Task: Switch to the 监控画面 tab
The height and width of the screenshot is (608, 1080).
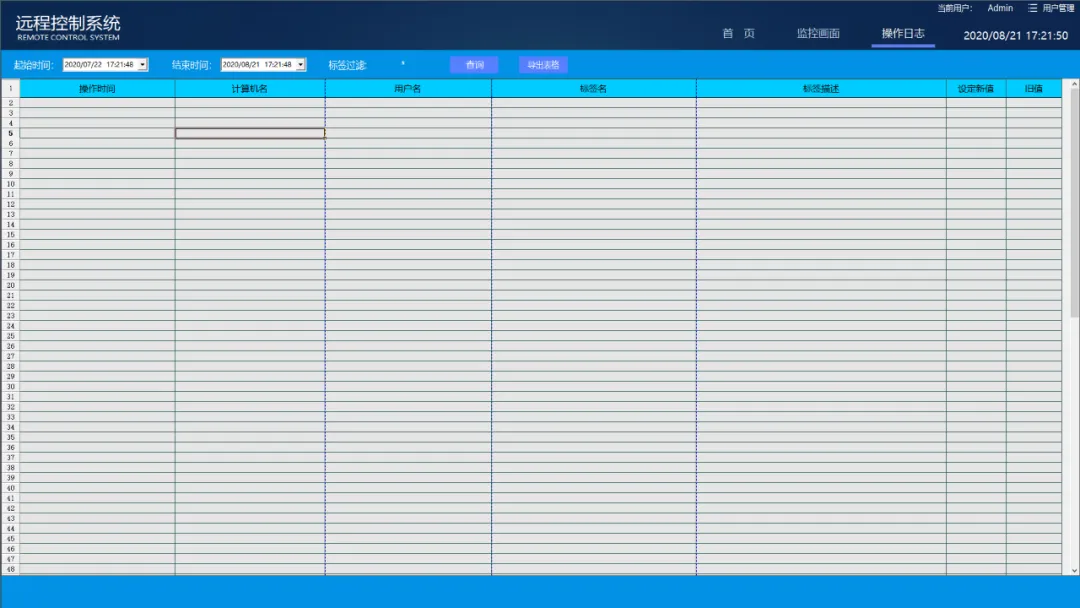Action: pos(818,34)
